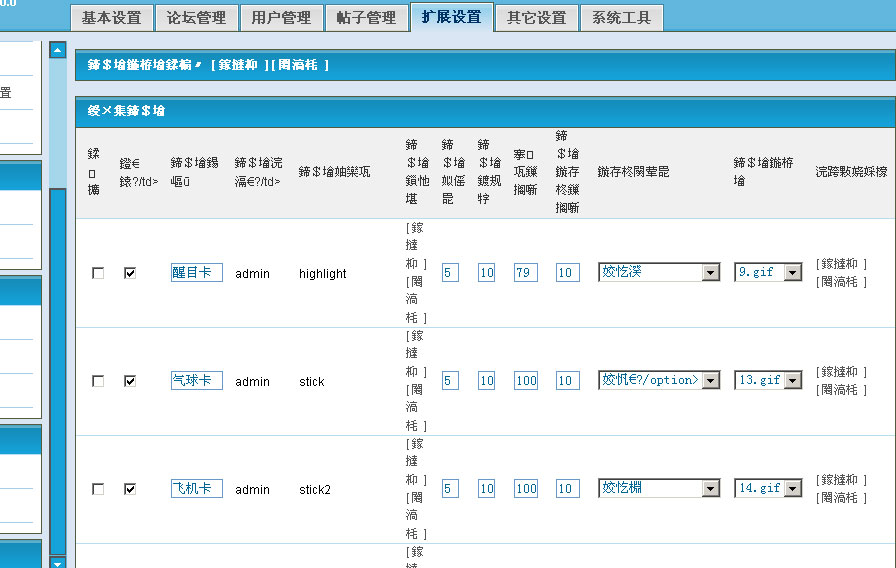This screenshot has height=568, width=896.
Task: Tick the unchecked box in the highlight row
Action: pyautogui.click(x=98, y=273)
